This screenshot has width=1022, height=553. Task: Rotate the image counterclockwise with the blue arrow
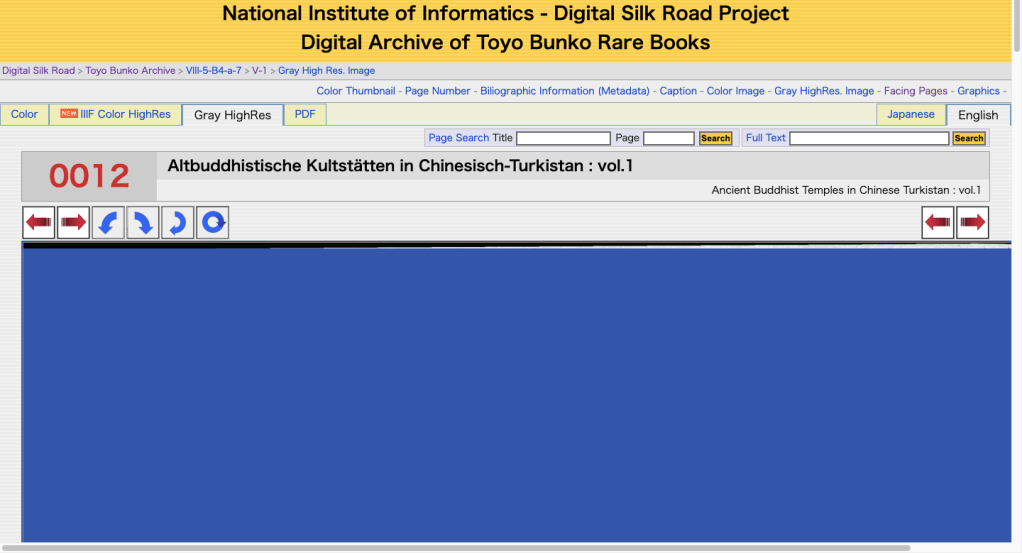point(108,222)
